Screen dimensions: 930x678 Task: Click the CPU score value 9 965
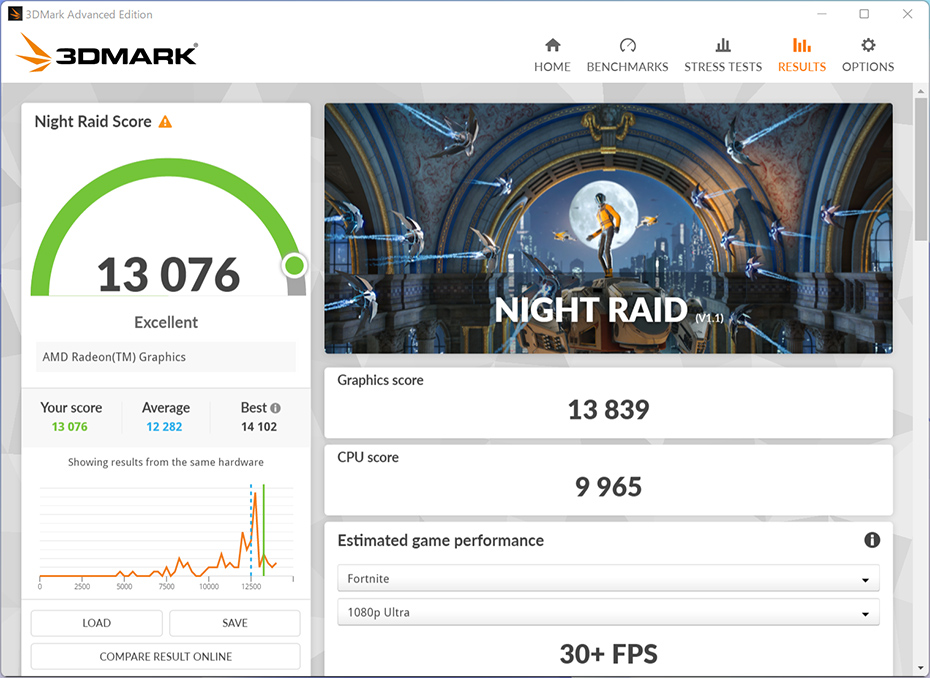coord(609,487)
